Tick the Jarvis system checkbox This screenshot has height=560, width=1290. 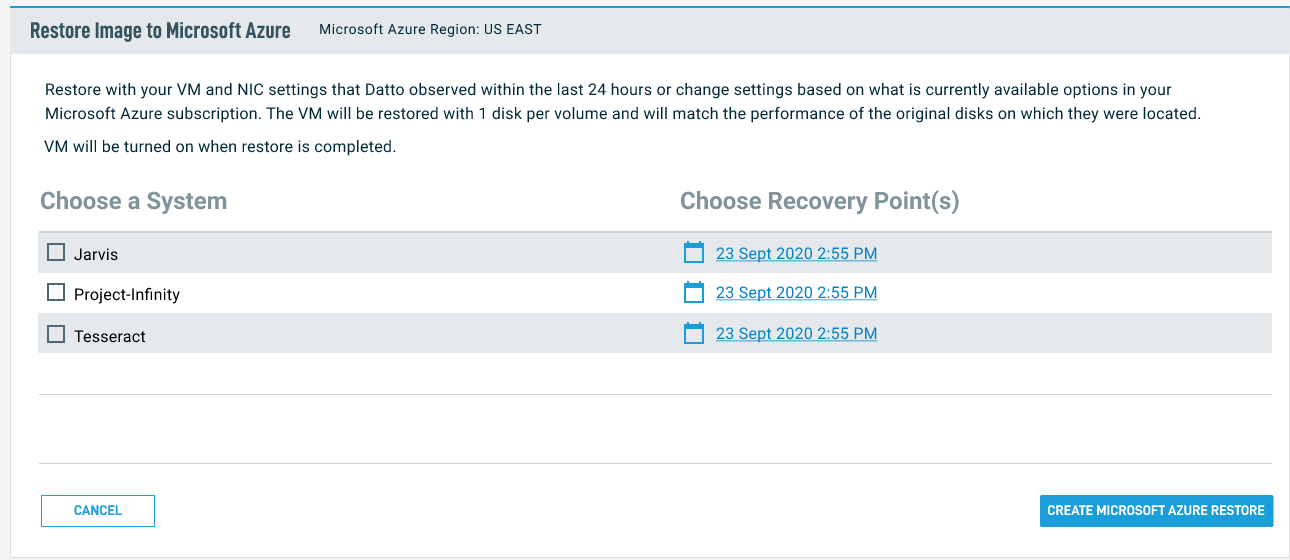(57, 252)
